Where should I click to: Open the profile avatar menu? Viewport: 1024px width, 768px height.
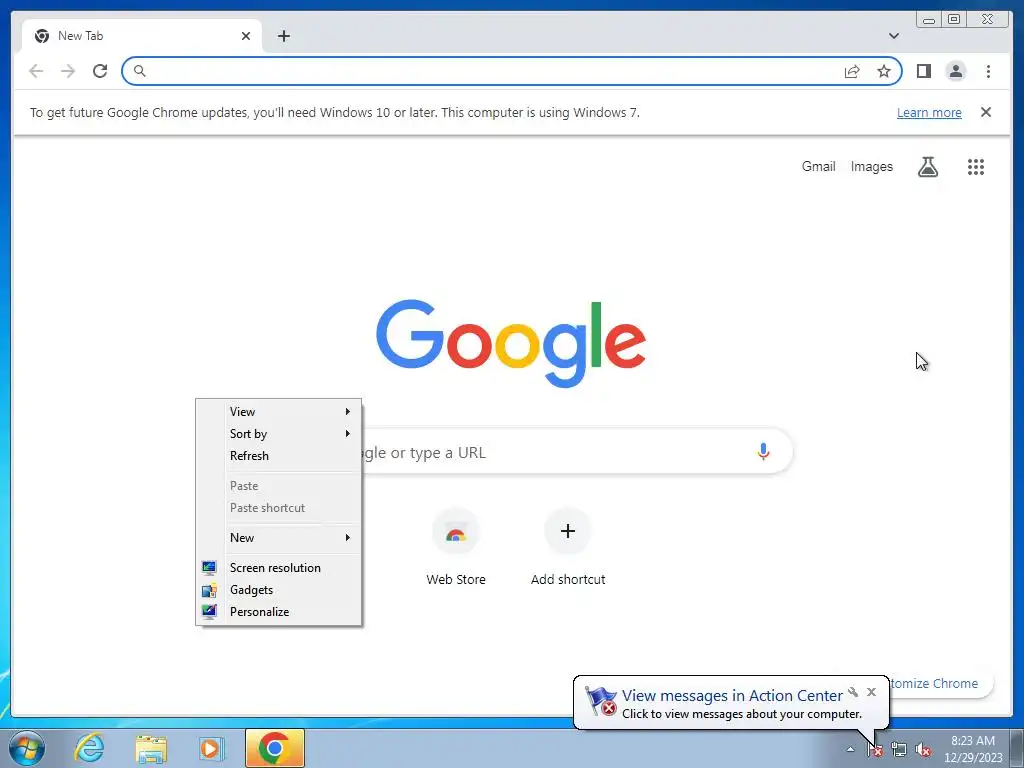pos(955,71)
